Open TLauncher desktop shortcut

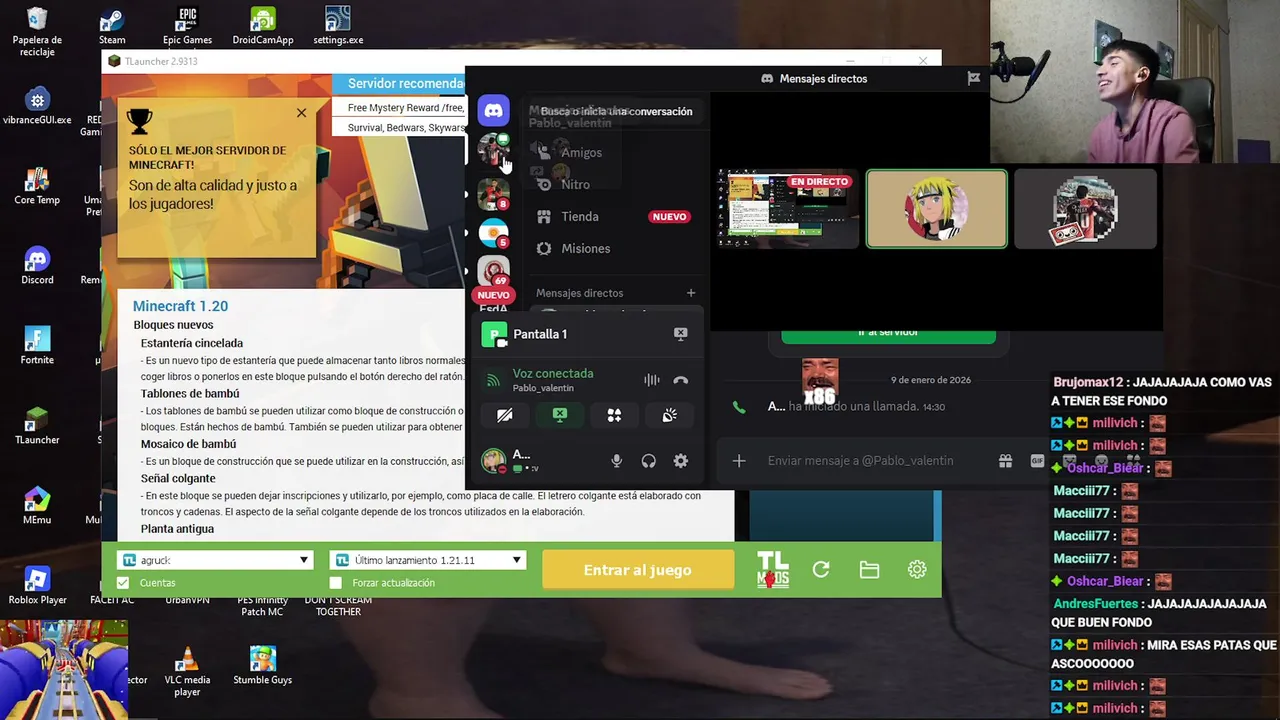(x=37, y=426)
